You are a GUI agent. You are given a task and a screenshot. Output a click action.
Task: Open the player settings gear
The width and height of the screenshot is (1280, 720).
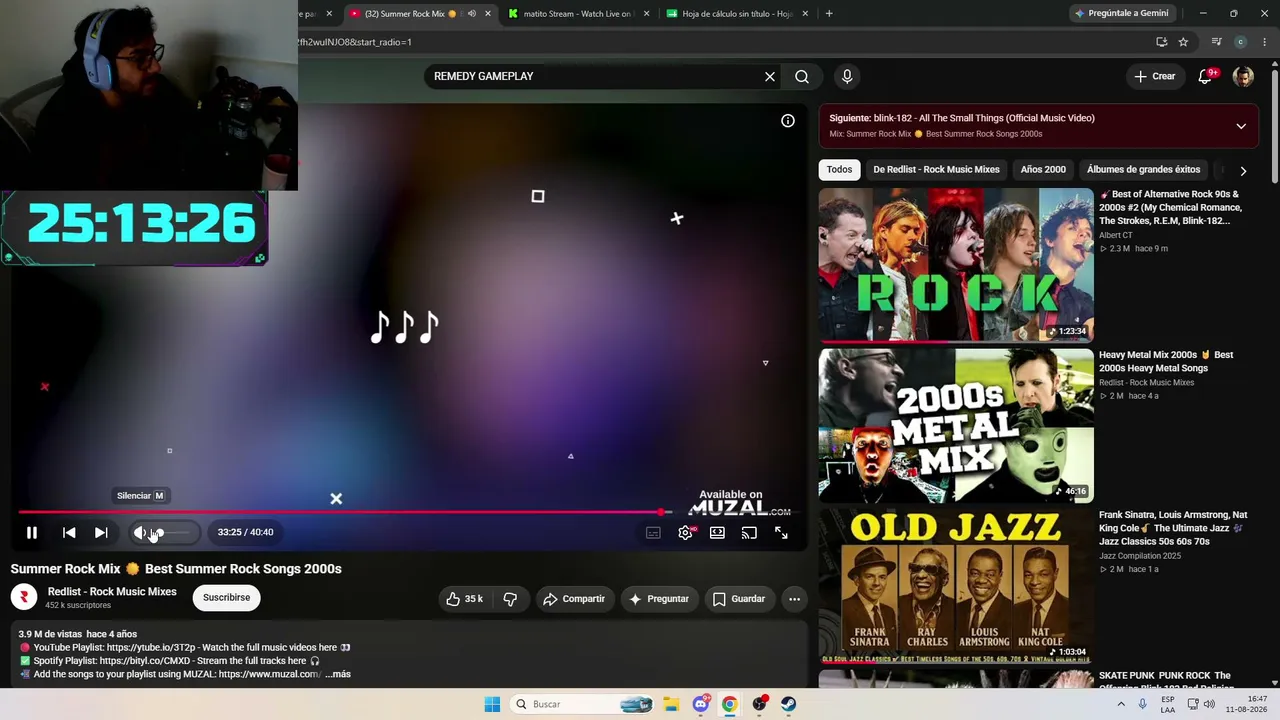tap(685, 533)
